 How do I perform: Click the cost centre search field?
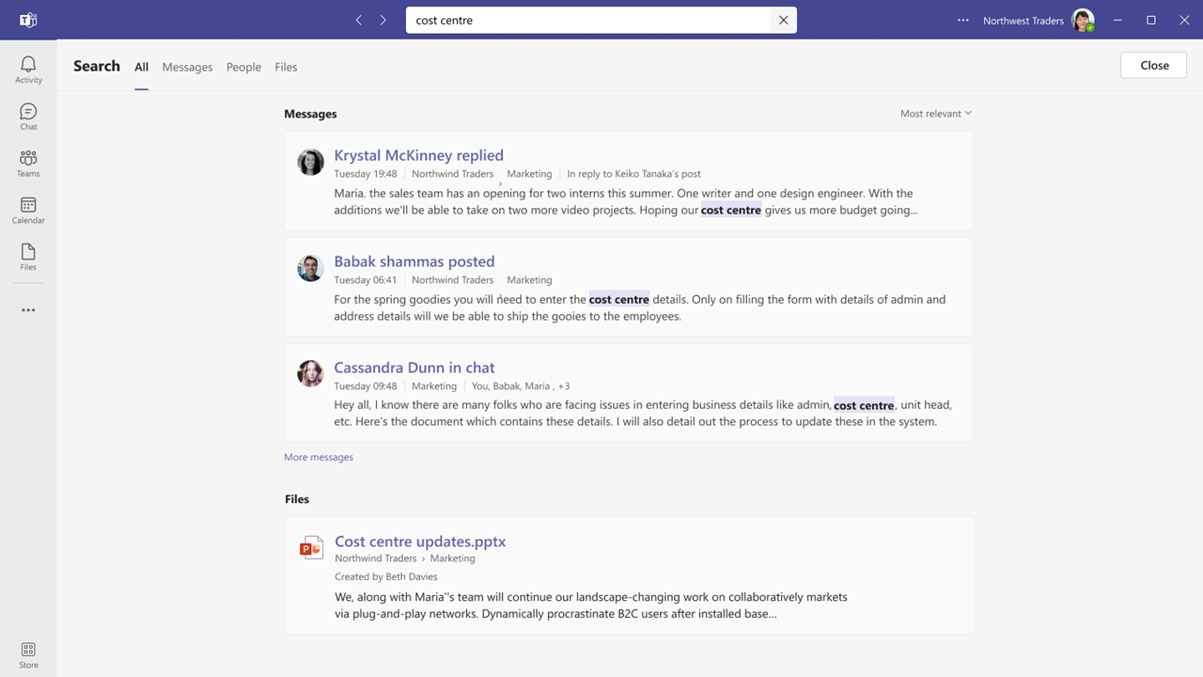click(x=590, y=20)
